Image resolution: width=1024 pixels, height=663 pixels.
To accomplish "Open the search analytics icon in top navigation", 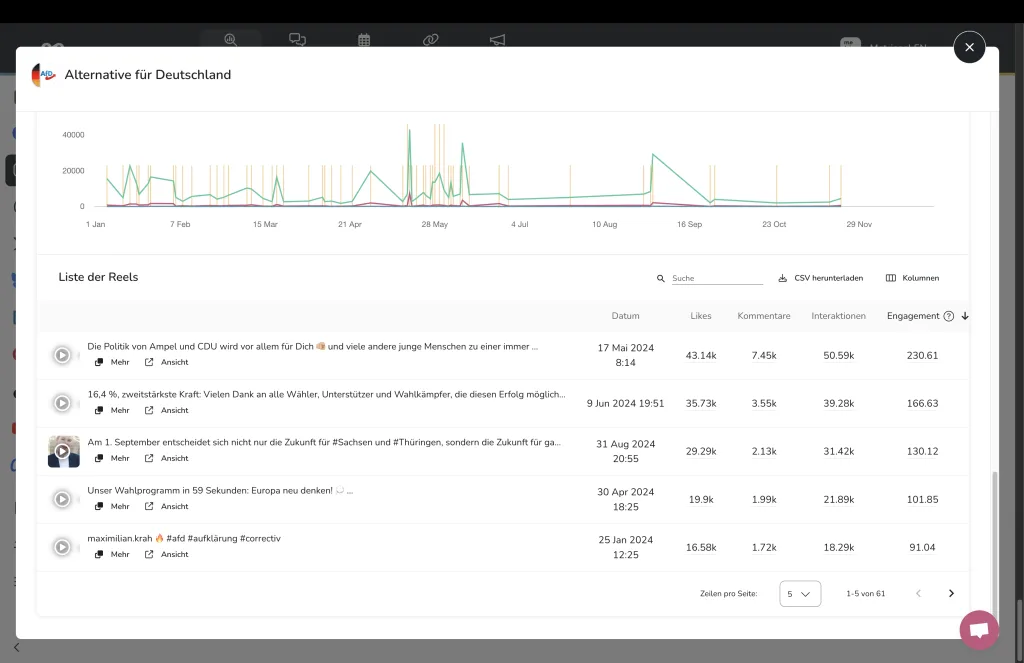I will 231,39.
